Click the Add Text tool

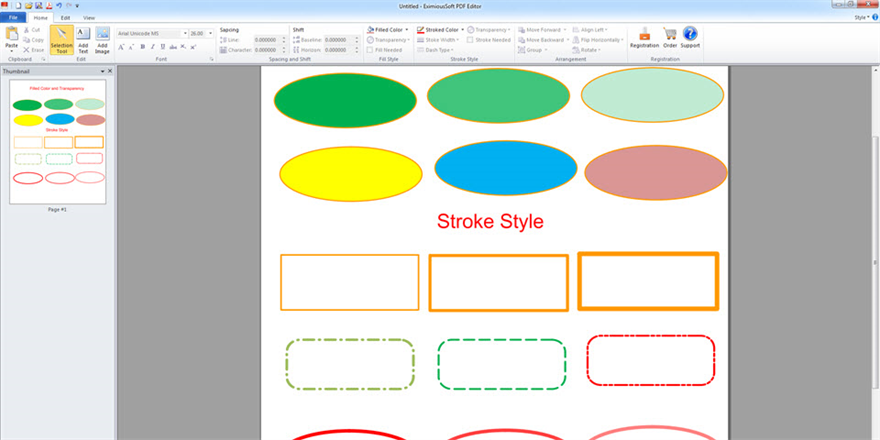(83, 40)
